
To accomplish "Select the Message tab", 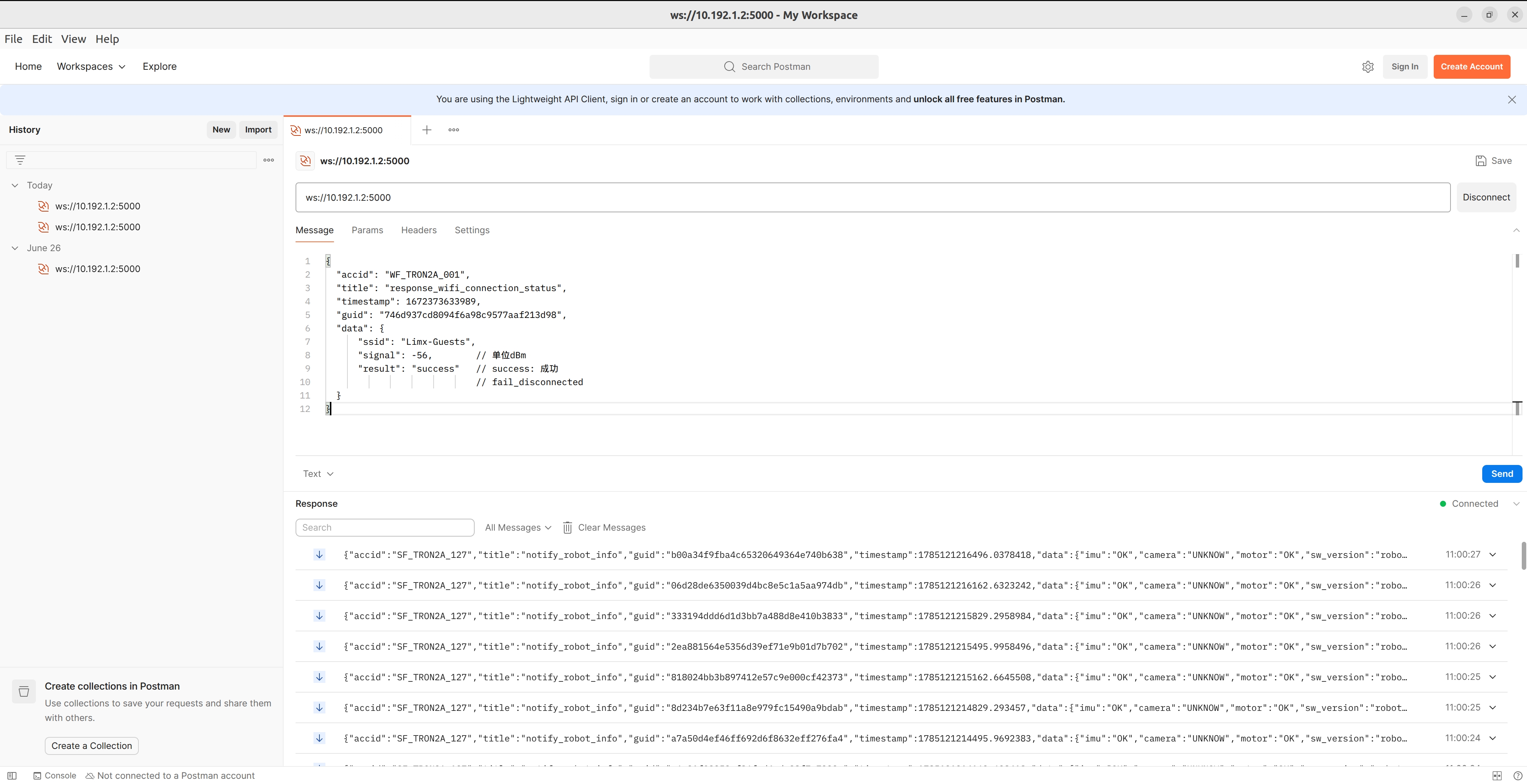I will (314, 230).
